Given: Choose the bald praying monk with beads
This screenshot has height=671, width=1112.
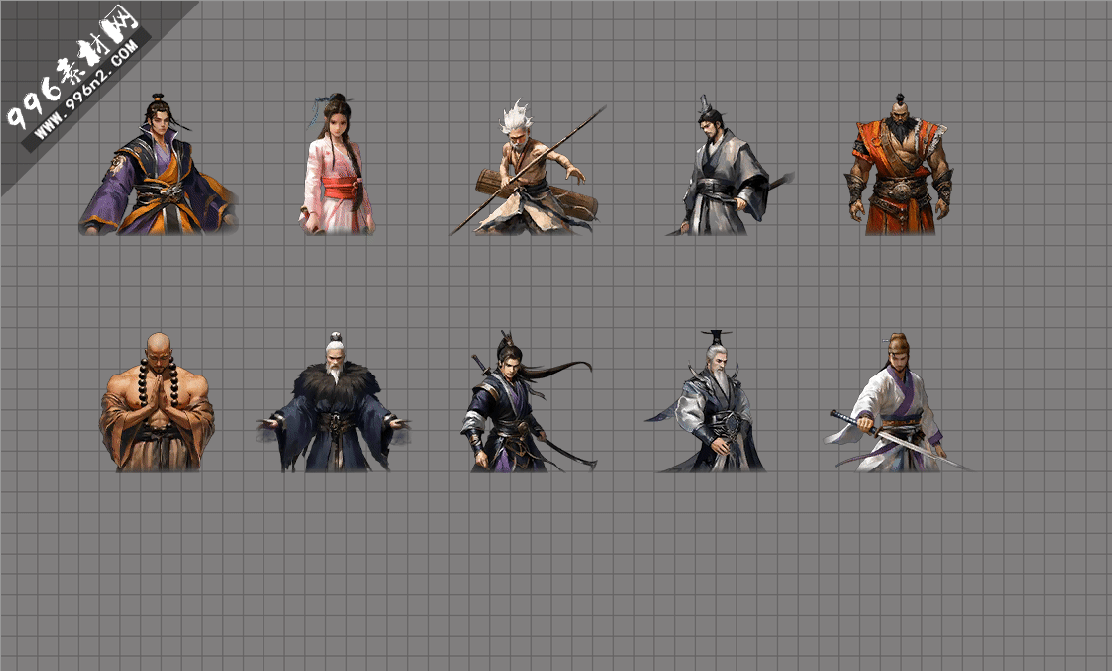Looking at the screenshot, I should coord(157,401).
